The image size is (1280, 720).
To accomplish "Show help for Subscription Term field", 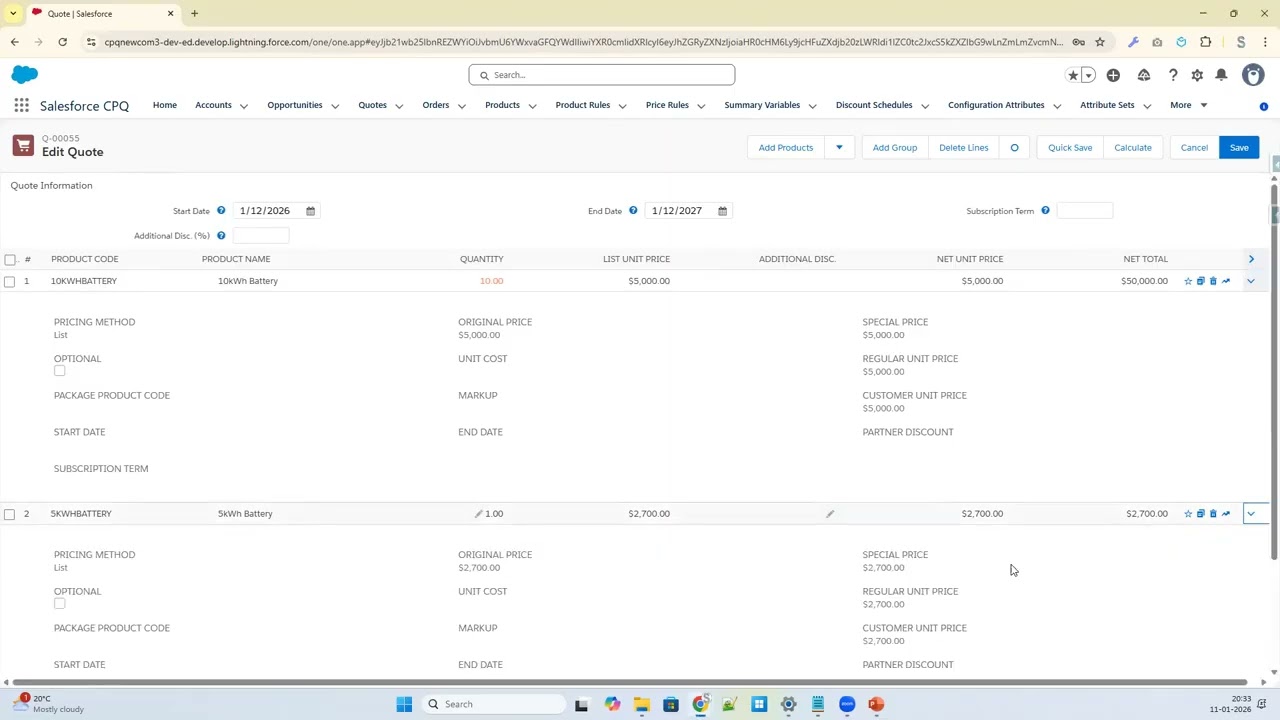I will click(x=1045, y=211).
